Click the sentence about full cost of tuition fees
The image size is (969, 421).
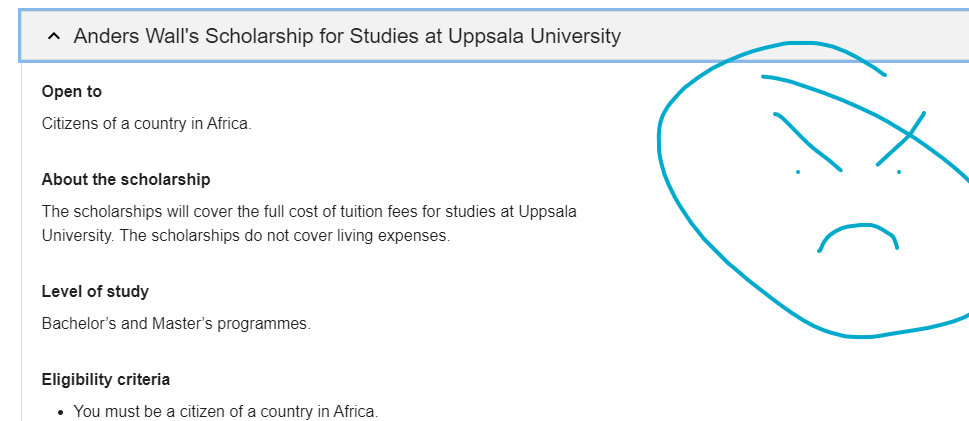(x=309, y=211)
